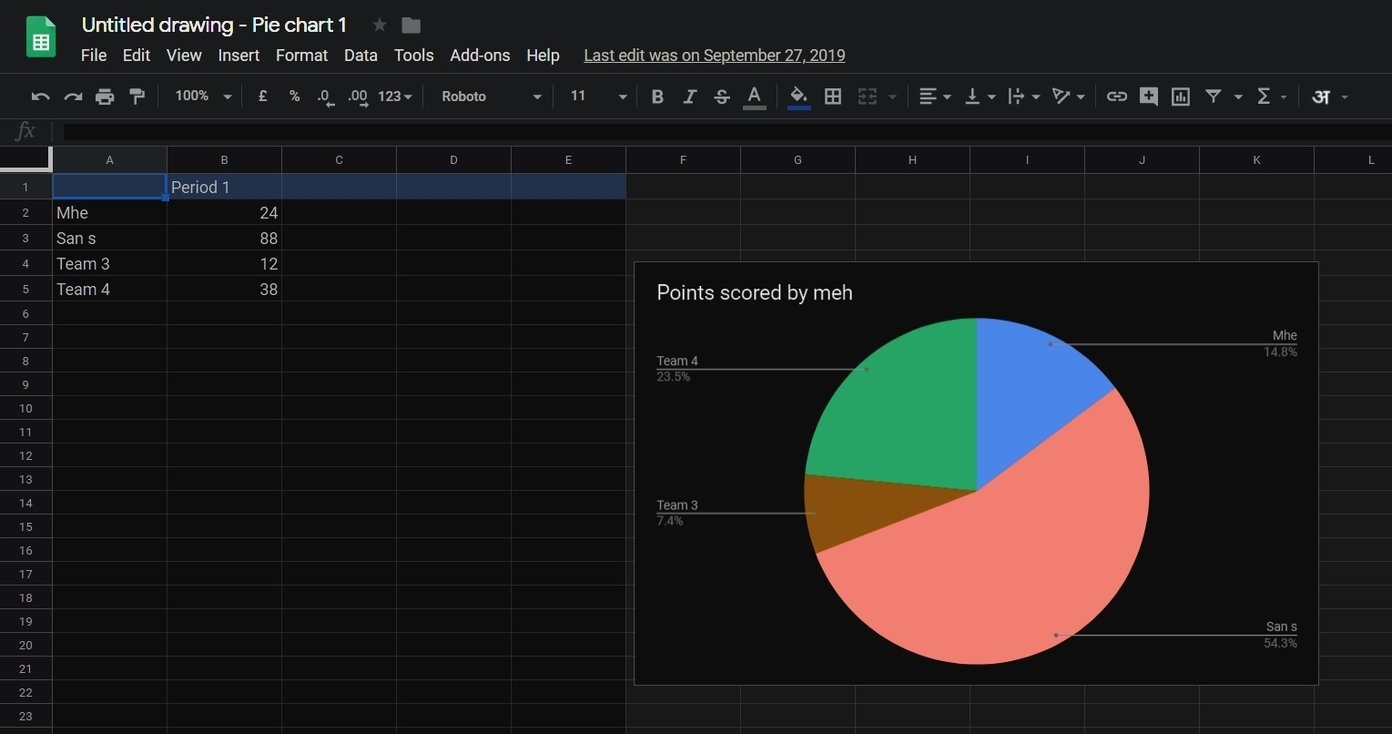Image resolution: width=1392 pixels, height=734 pixels.
Task: Click the last edit was on September 27 link
Action: 714,56
